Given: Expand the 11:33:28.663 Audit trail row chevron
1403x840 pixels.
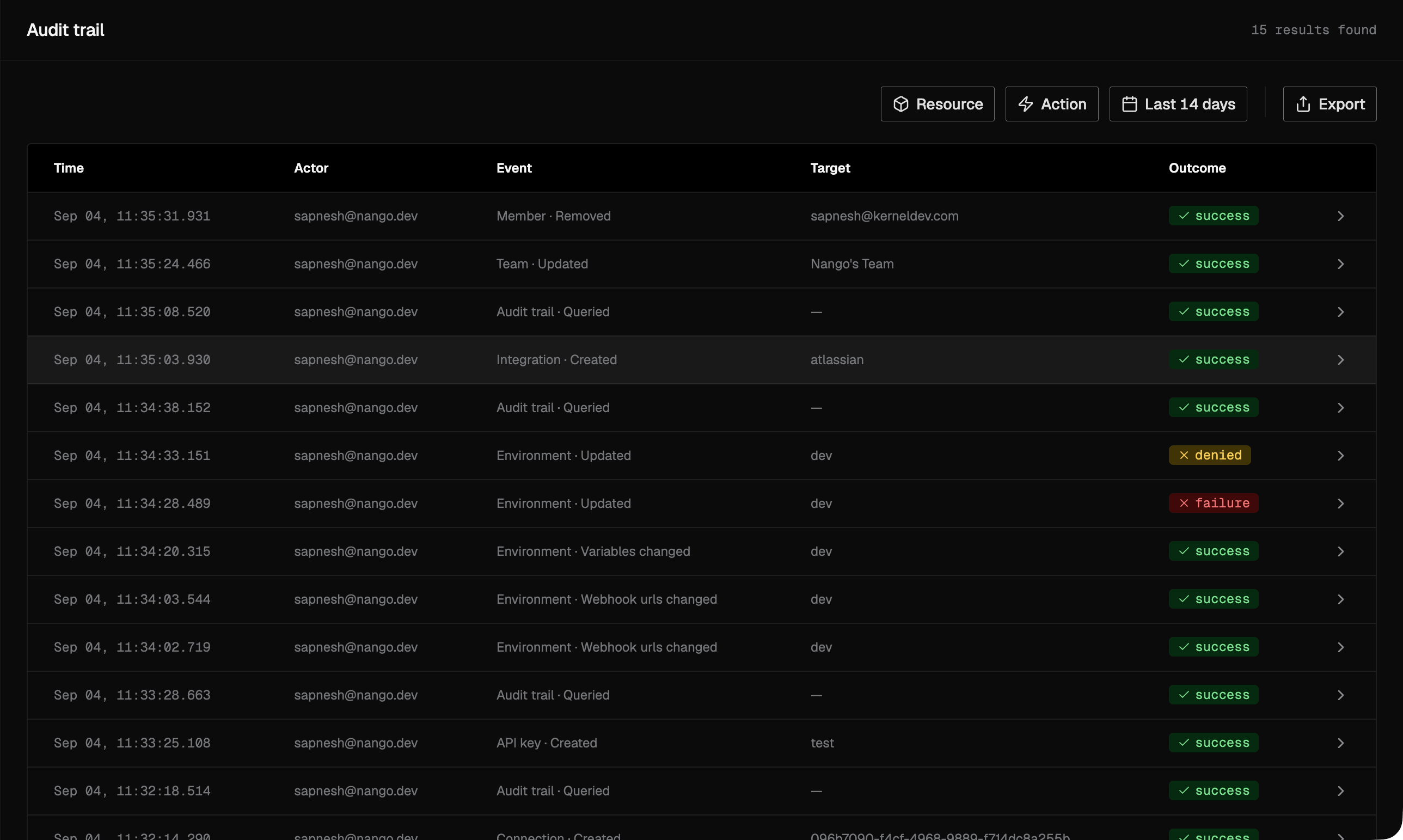Looking at the screenshot, I should tap(1340, 695).
